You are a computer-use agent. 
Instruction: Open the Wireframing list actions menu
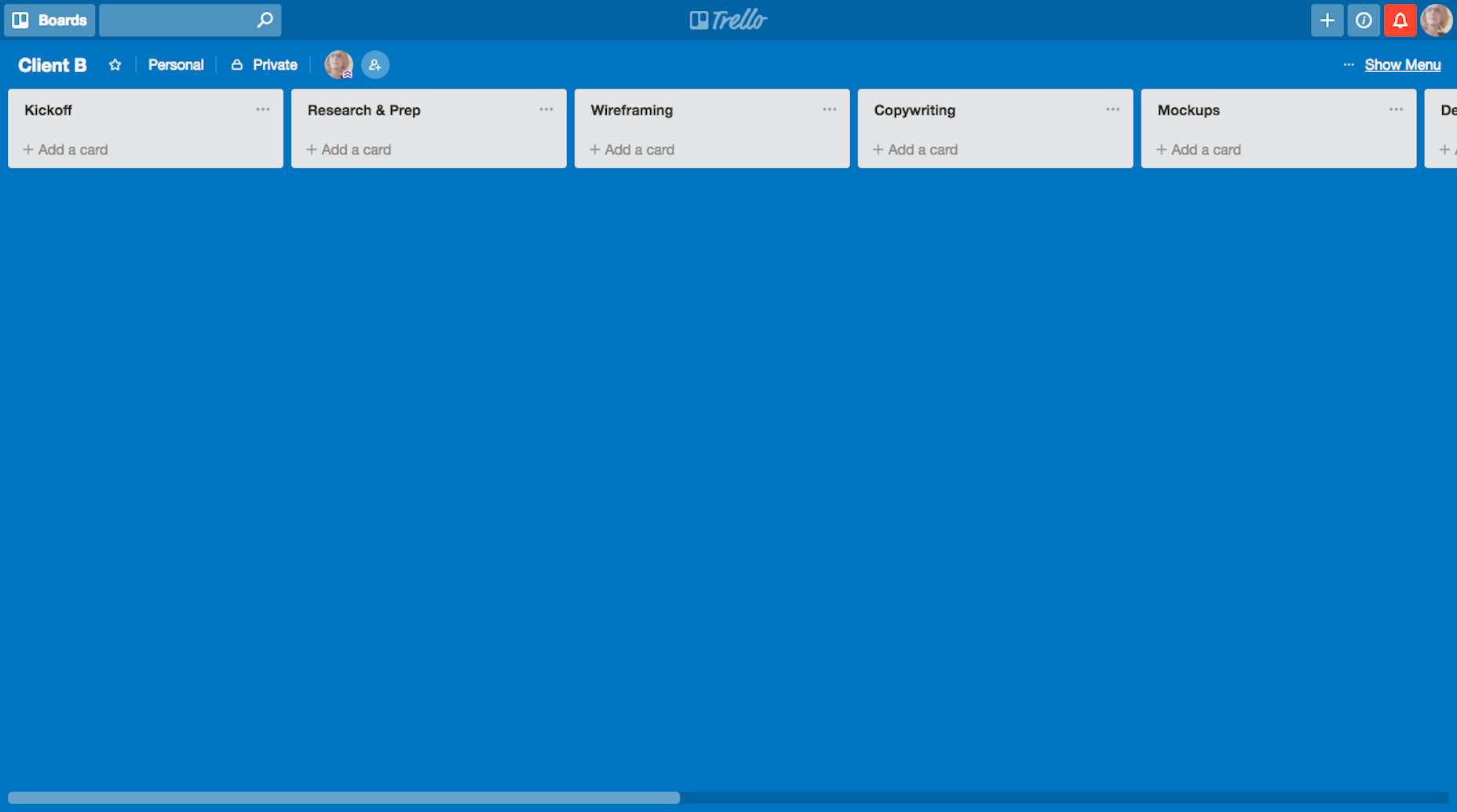(x=830, y=110)
